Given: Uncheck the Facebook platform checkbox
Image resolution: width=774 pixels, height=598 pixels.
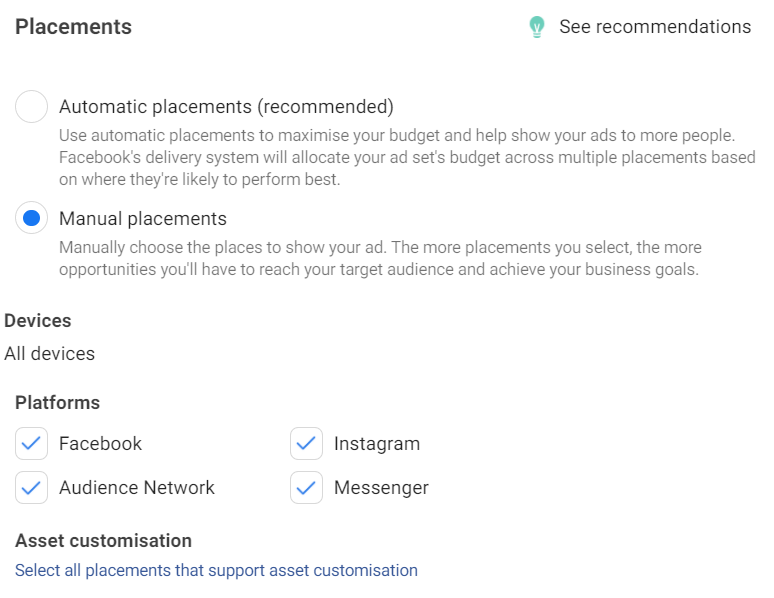Looking at the screenshot, I should pyautogui.click(x=32, y=443).
